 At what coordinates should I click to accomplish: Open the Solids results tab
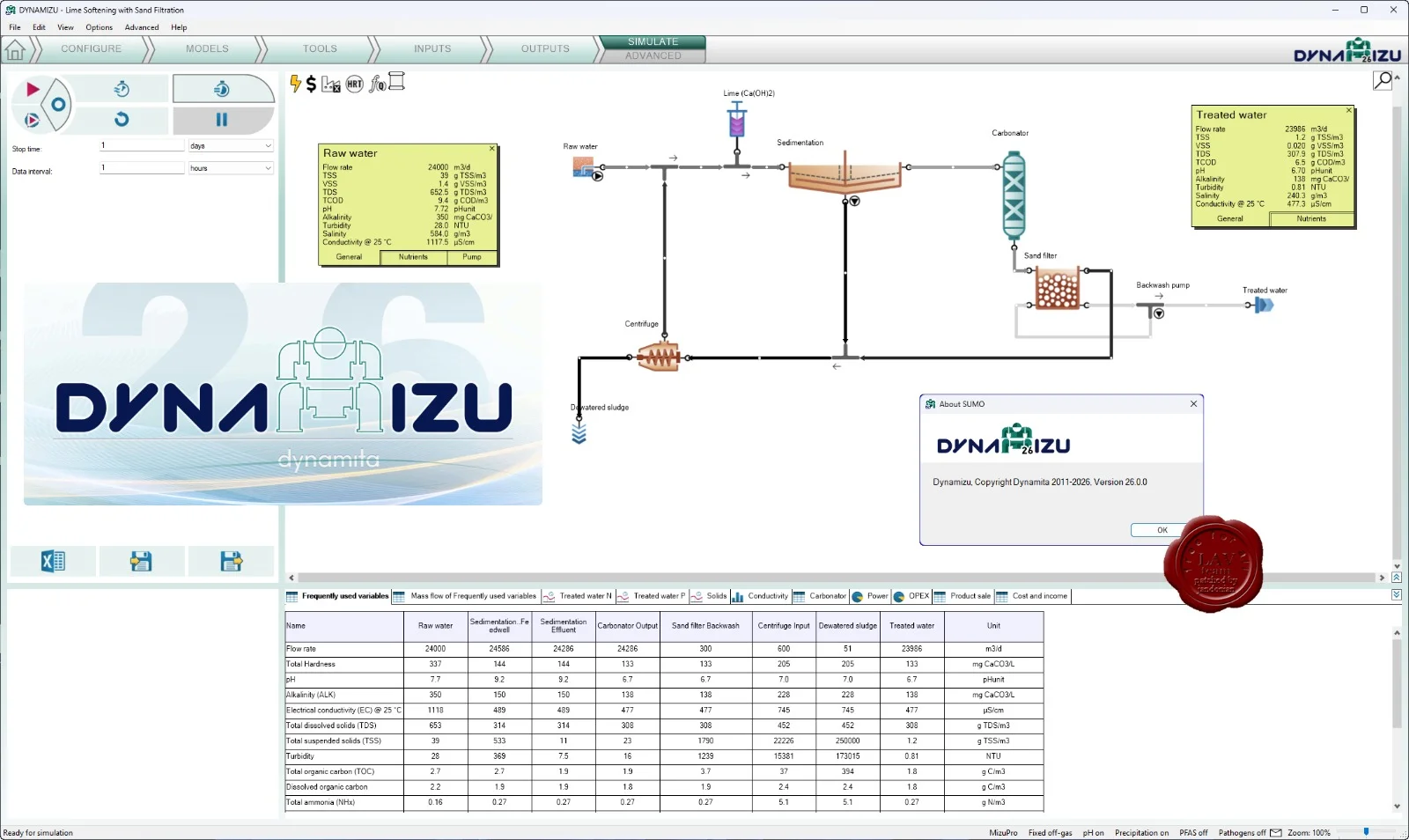pyautogui.click(x=710, y=596)
